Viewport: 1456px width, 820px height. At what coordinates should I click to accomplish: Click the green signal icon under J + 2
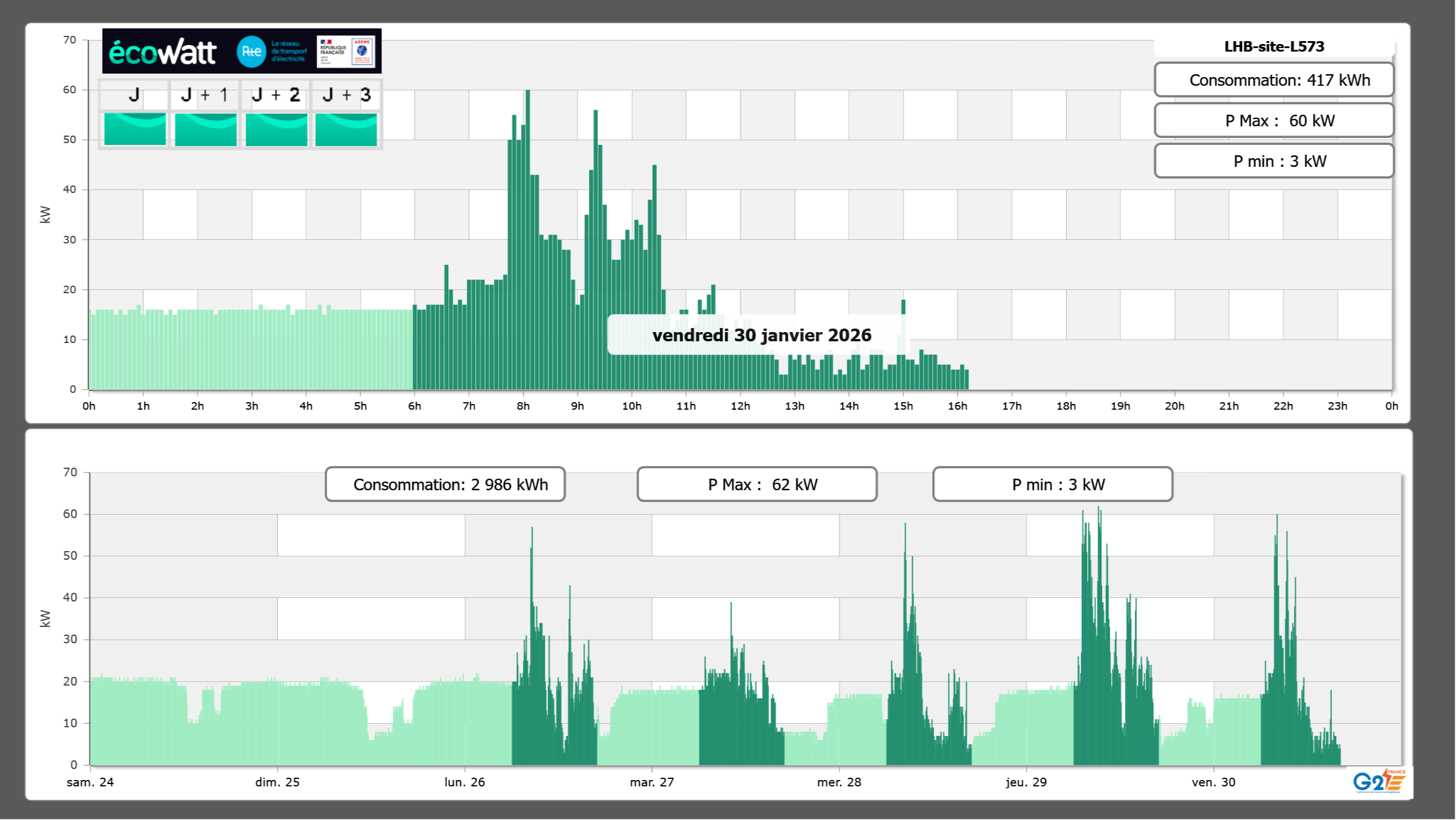pyautogui.click(x=276, y=129)
